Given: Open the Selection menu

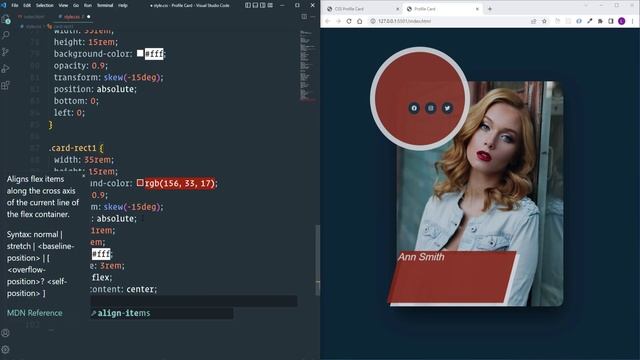Looking at the screenshot, I should (45, 5).
